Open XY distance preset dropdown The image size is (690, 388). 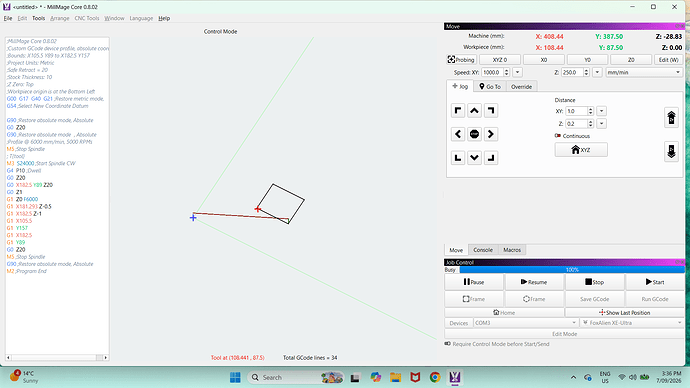[x=602, y=111]
